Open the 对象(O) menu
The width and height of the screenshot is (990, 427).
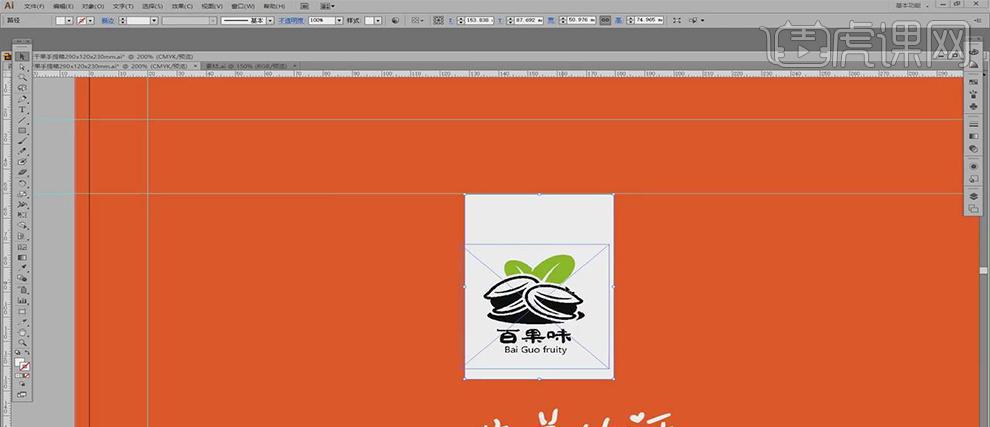[x=93, y=6]
